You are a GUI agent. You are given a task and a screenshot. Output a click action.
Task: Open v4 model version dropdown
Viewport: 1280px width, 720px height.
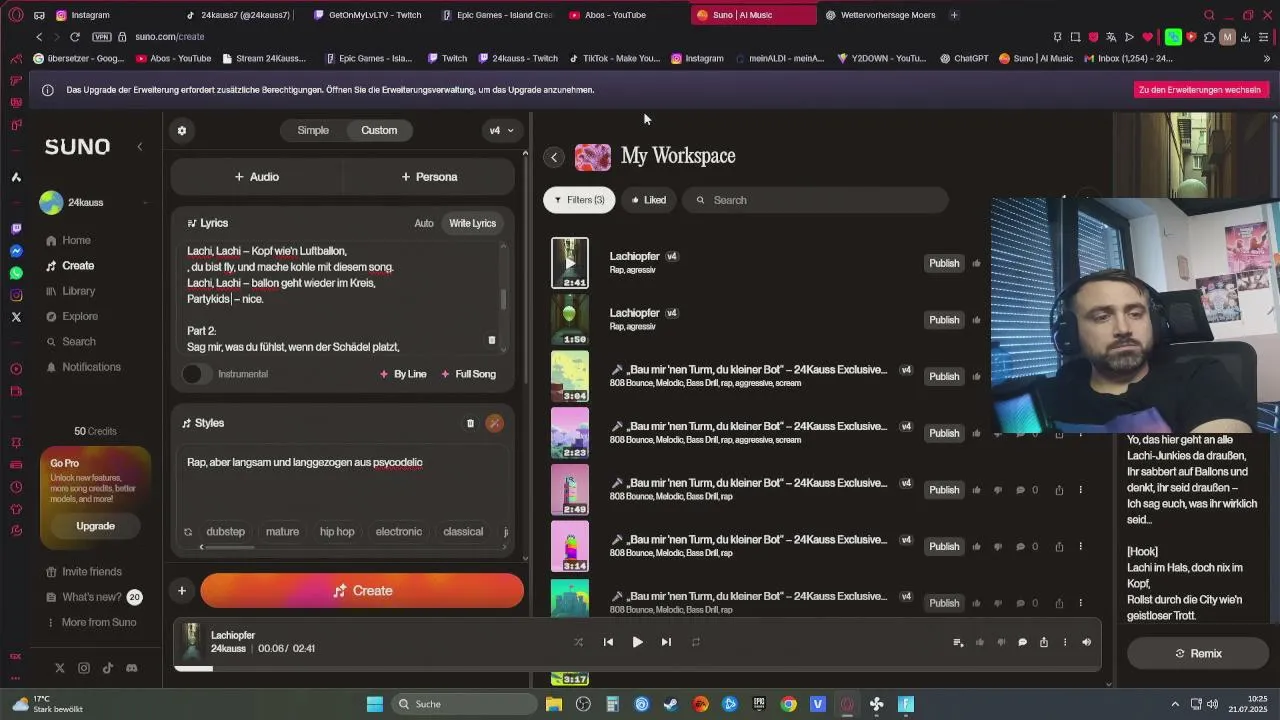[x=501, y=130]
